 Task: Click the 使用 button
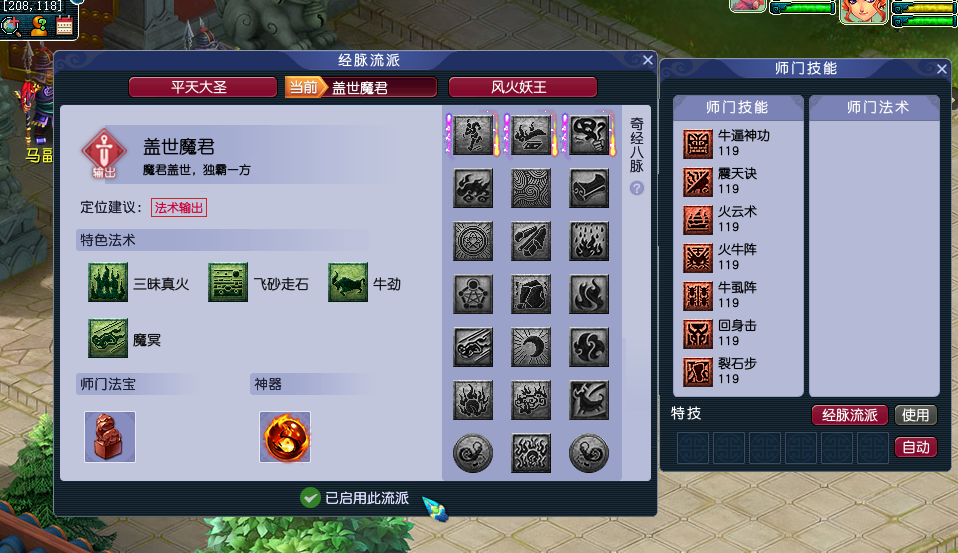pos(915,415)
